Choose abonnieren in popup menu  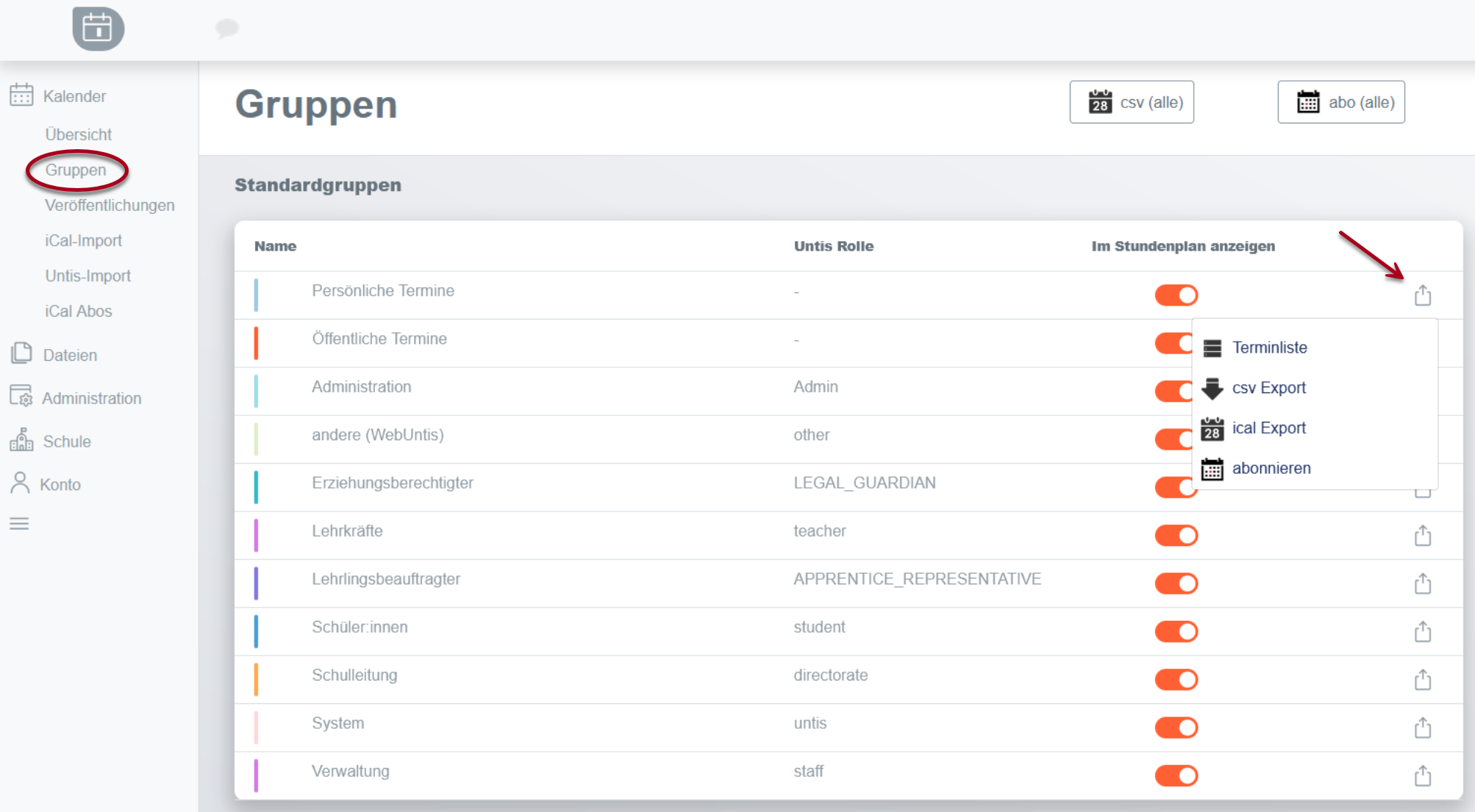(1271, 469)
